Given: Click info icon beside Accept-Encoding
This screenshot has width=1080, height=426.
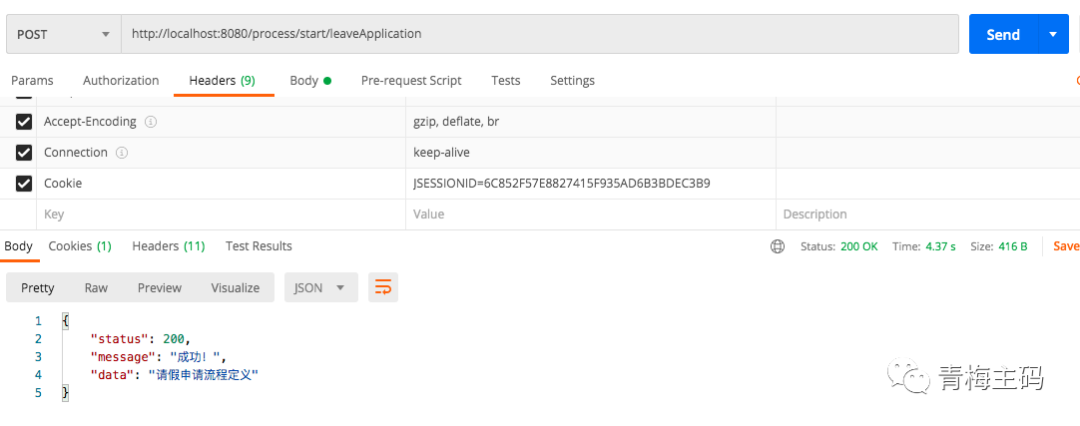Looking at the screenshot, I should (x=151, y=122).
